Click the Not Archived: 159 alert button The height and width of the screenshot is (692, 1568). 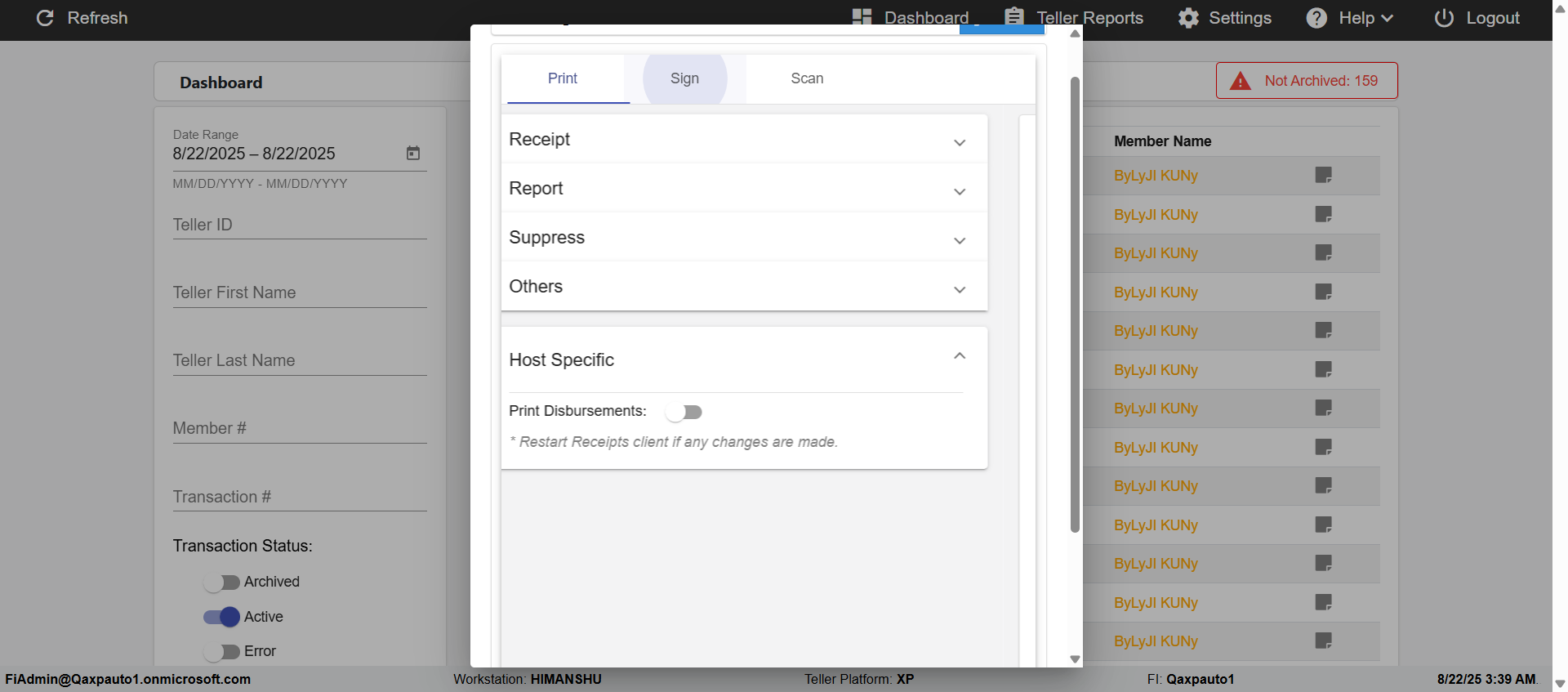click(1307, 81)
